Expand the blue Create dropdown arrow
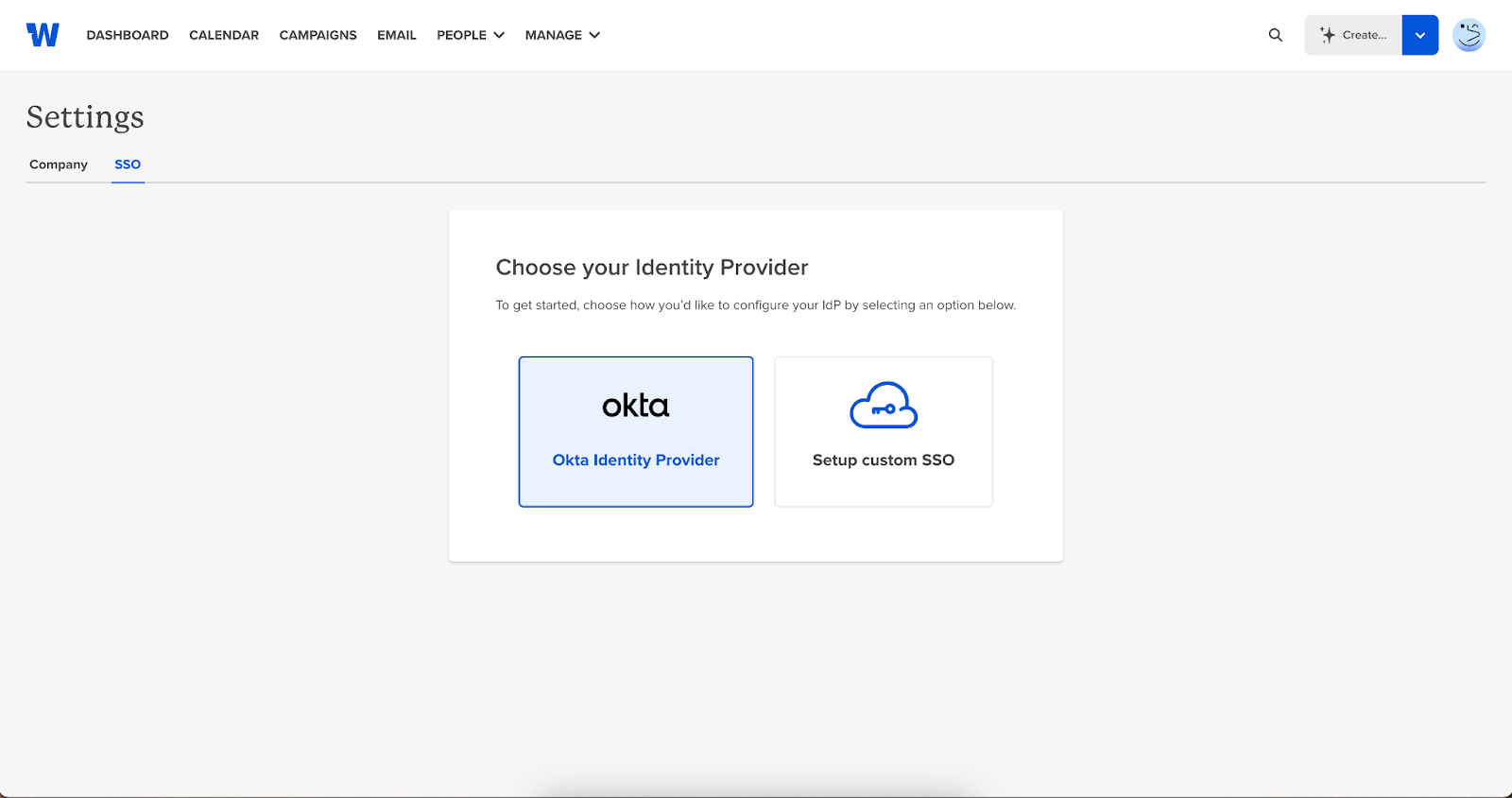This screenshot has width=1512, height=798. (1420, 35)
